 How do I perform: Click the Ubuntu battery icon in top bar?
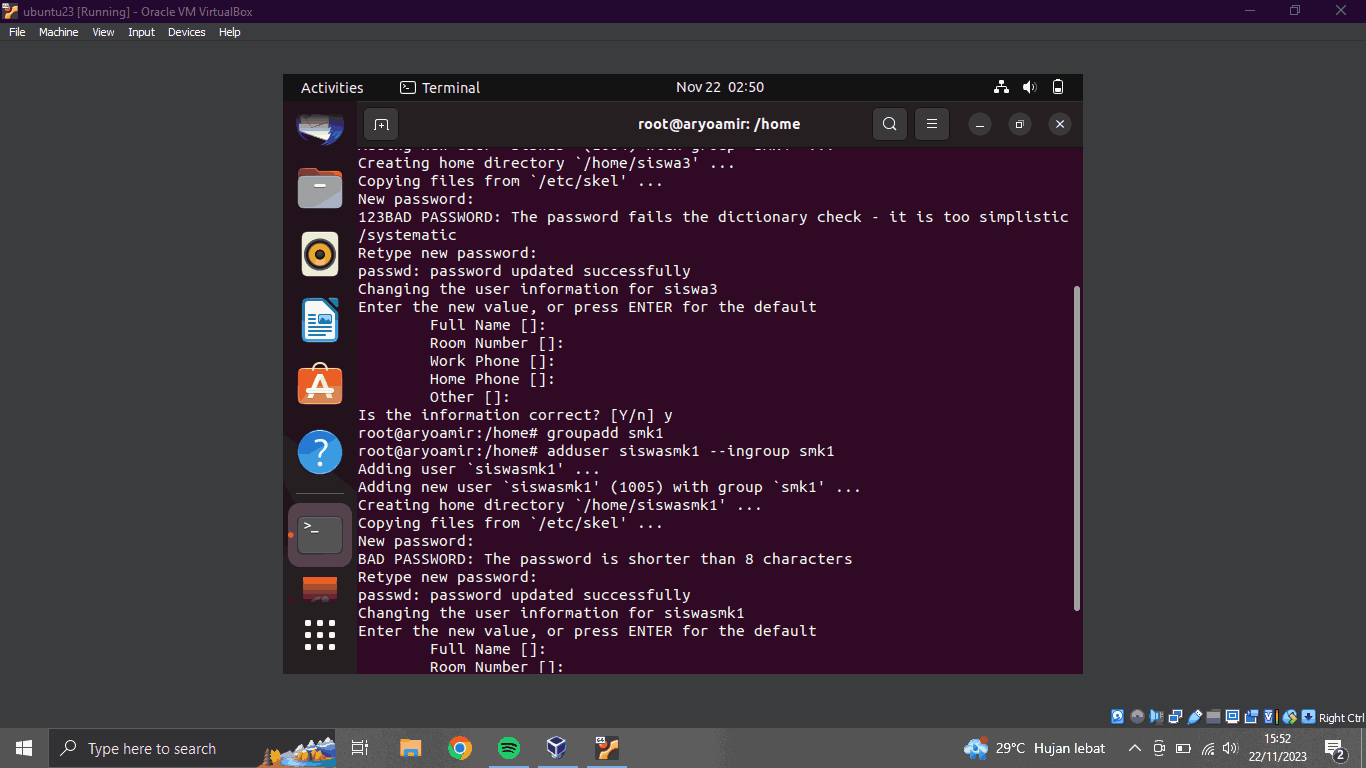1058,87
